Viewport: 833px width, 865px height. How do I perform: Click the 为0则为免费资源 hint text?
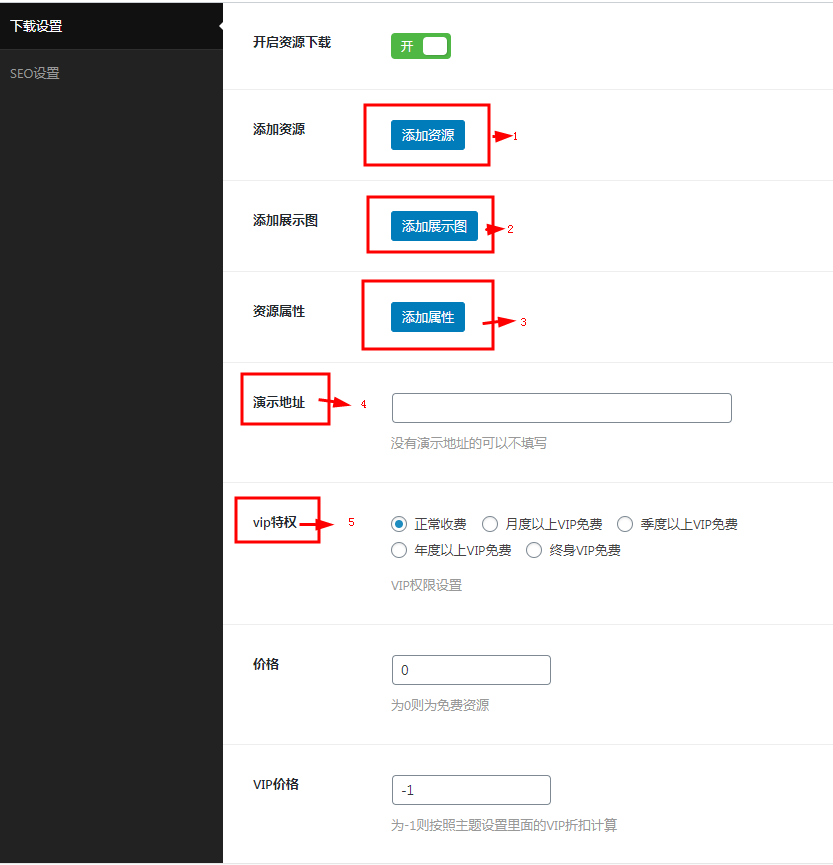(440, 705)
